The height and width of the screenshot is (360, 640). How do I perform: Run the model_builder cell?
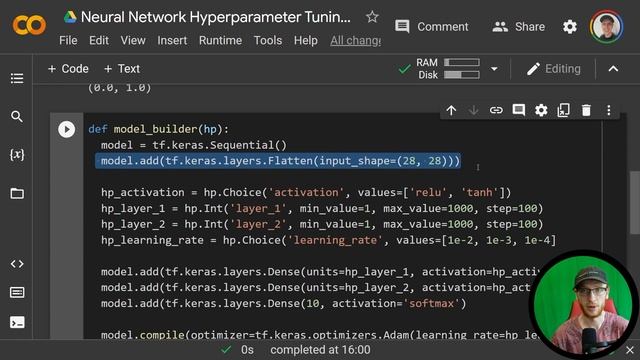tap(67, 129)
